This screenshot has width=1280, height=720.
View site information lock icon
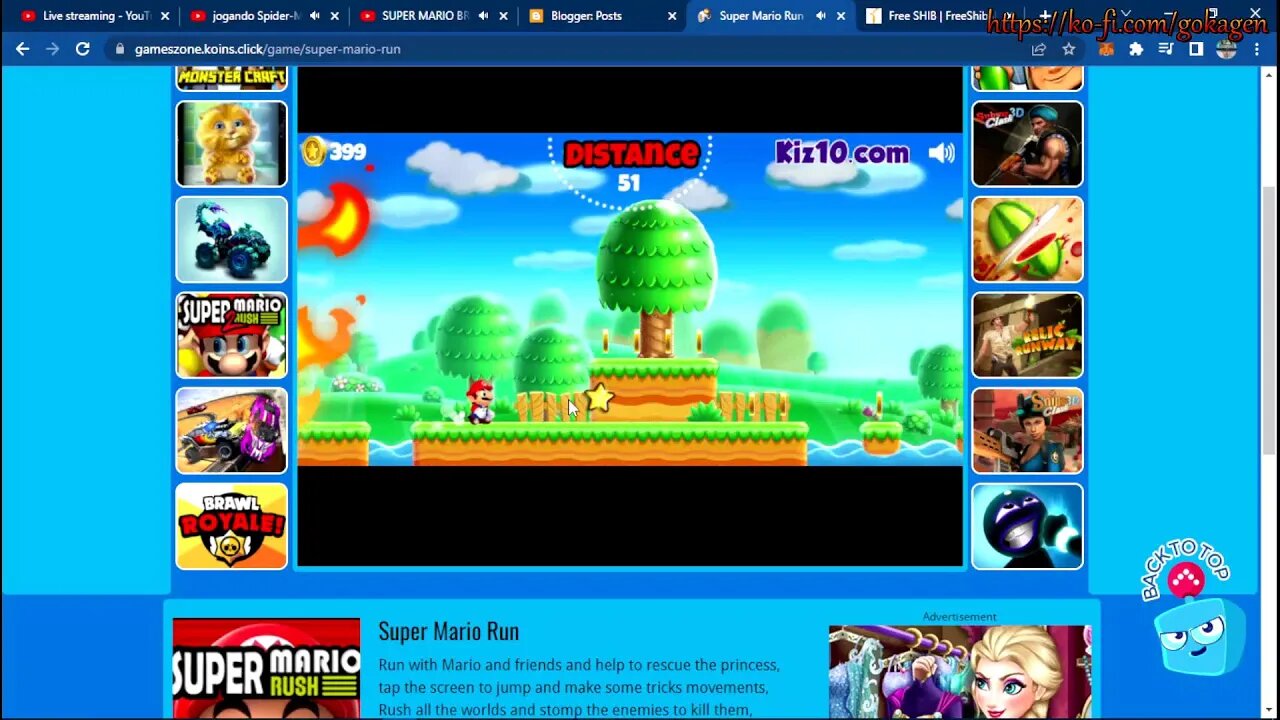[120, 49]
